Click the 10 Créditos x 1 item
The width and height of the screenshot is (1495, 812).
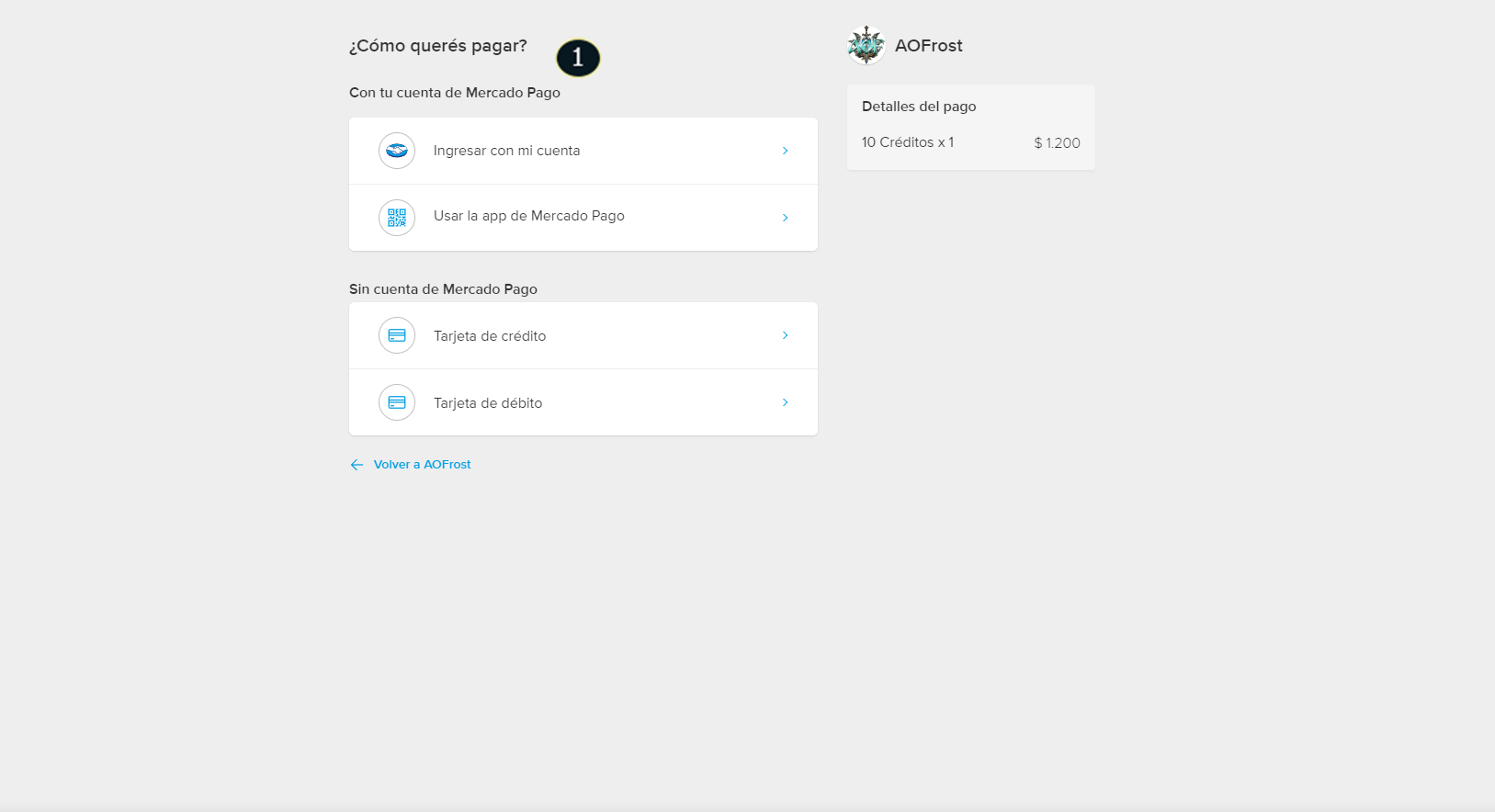pos(908,142)
